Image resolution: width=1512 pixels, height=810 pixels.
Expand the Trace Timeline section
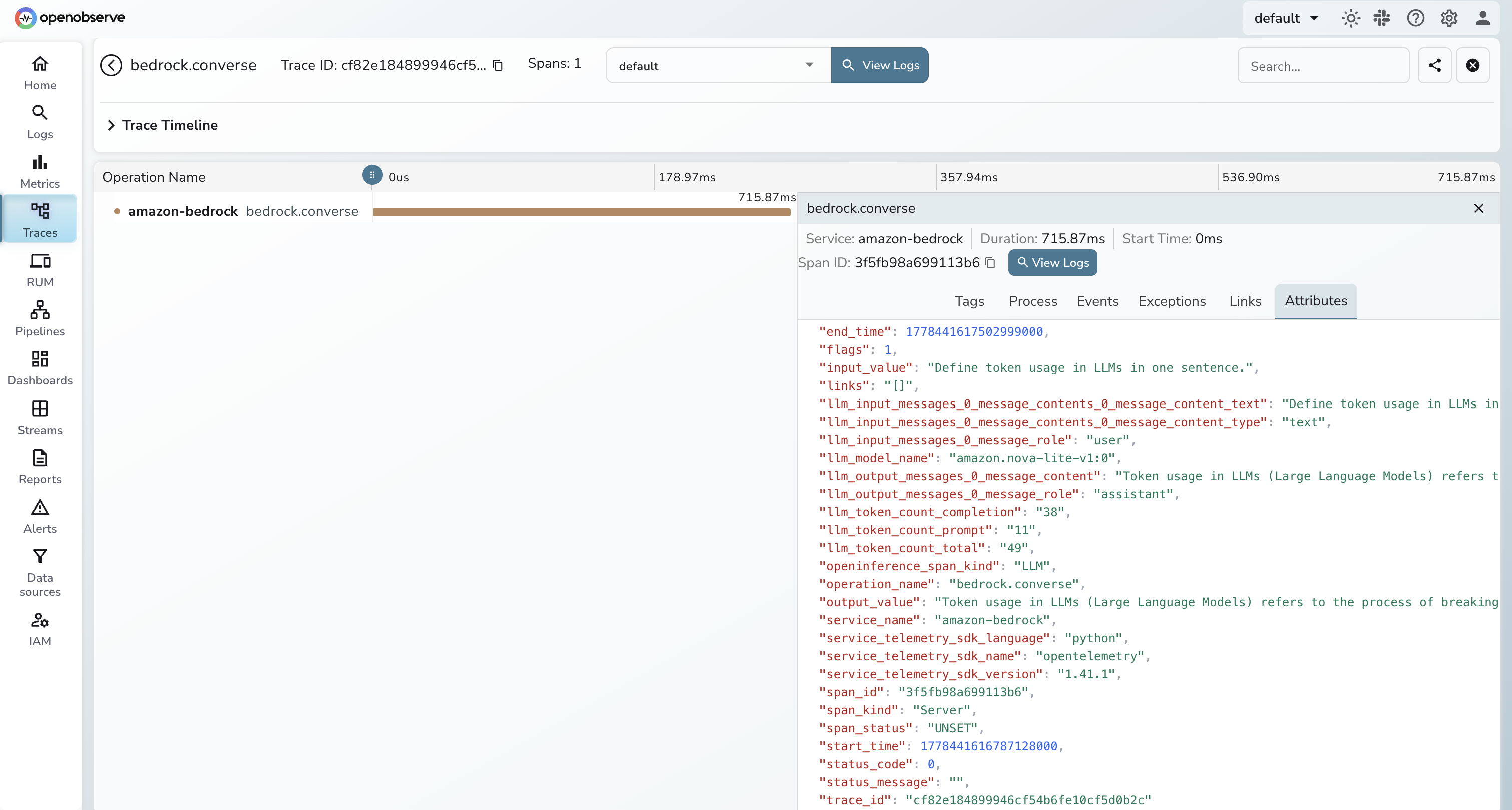pos(162,125)
